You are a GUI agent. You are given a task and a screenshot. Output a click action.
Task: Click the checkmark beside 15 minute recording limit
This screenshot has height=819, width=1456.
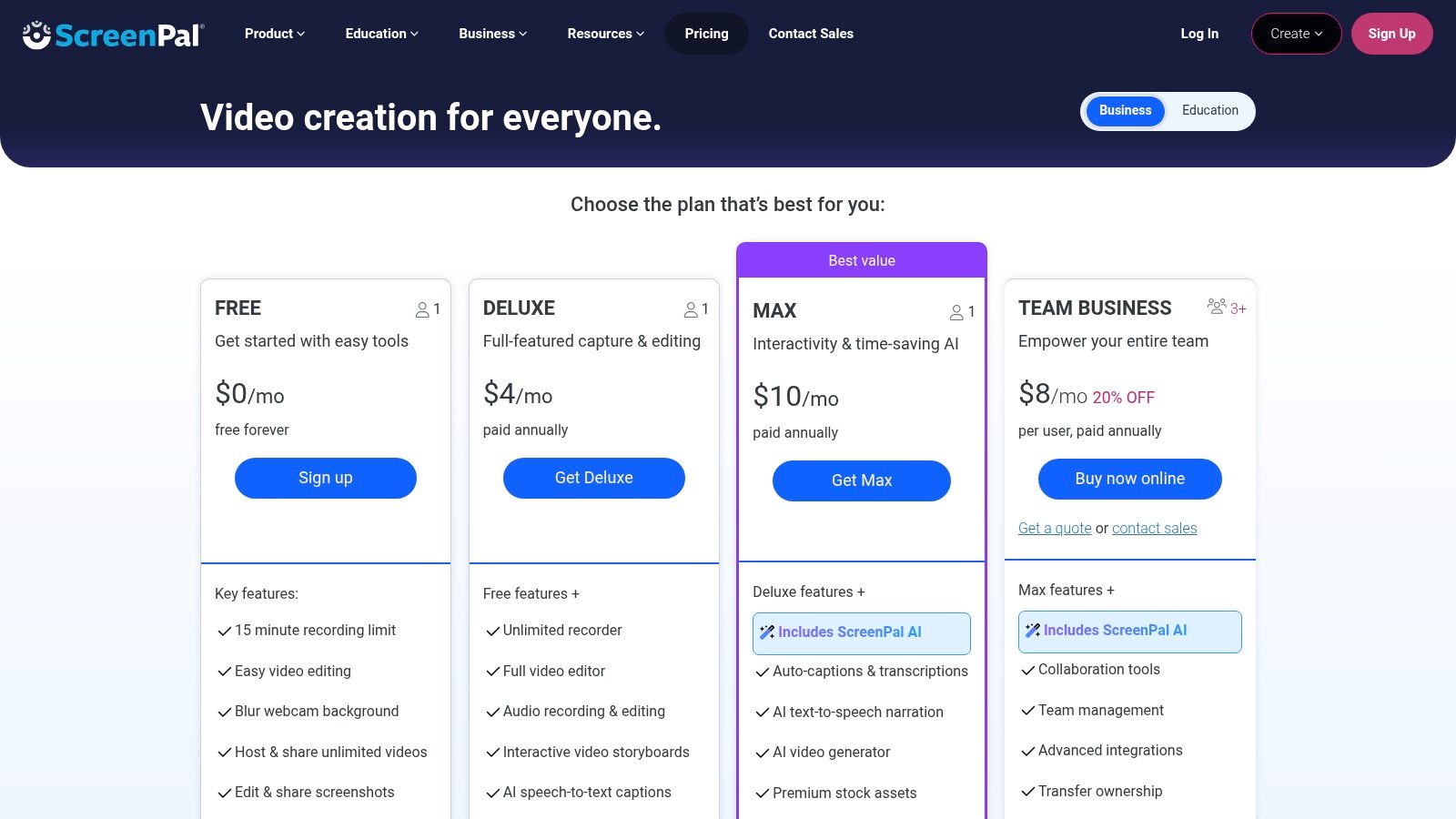(x=224, y=631)
